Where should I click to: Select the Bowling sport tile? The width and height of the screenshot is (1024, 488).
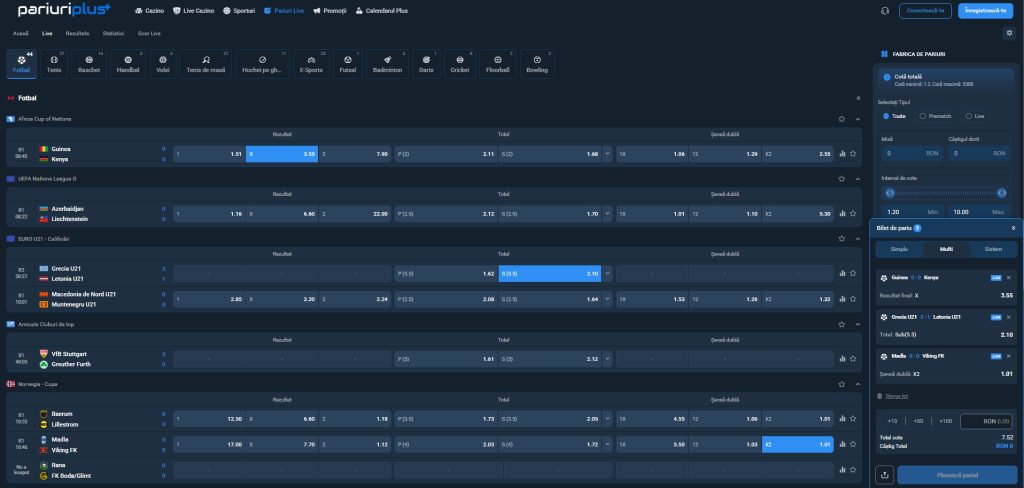(x=537, y=64)
